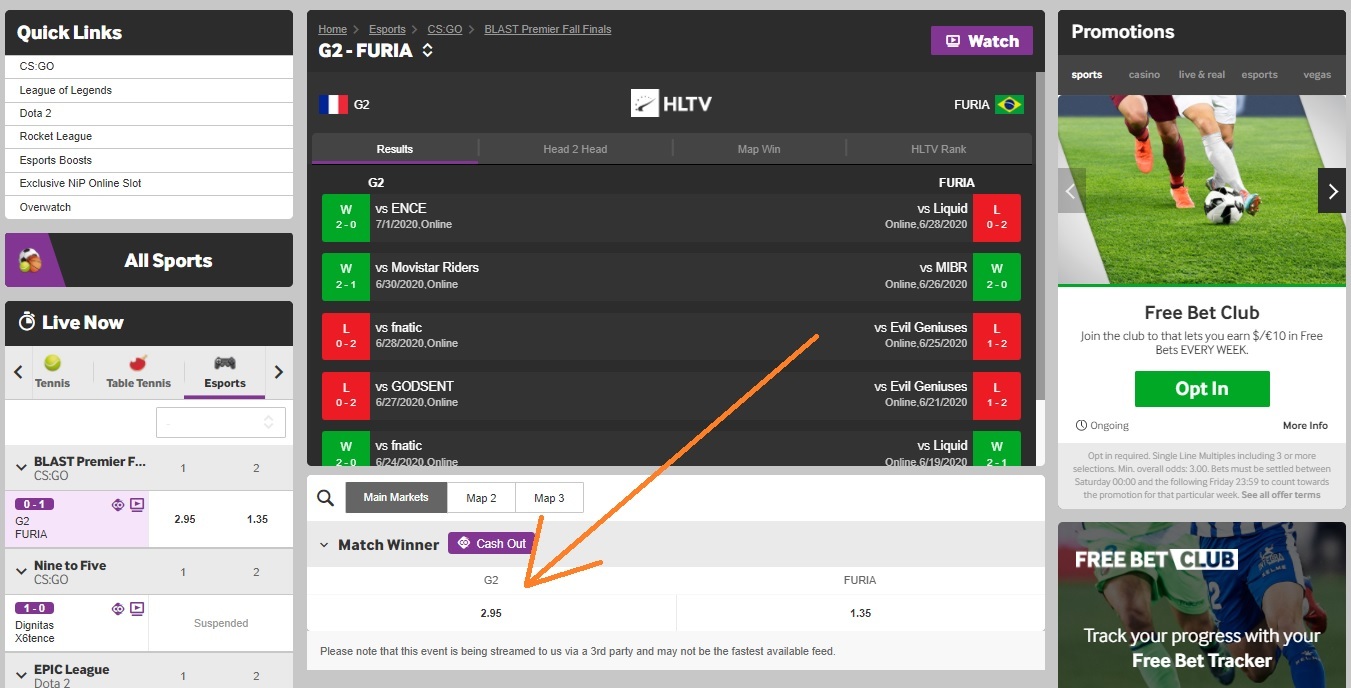Image resolution: width=1351 pixels, height=688 pixels.
Task: Select the Main Markets tab
Action: pos(396,498)
